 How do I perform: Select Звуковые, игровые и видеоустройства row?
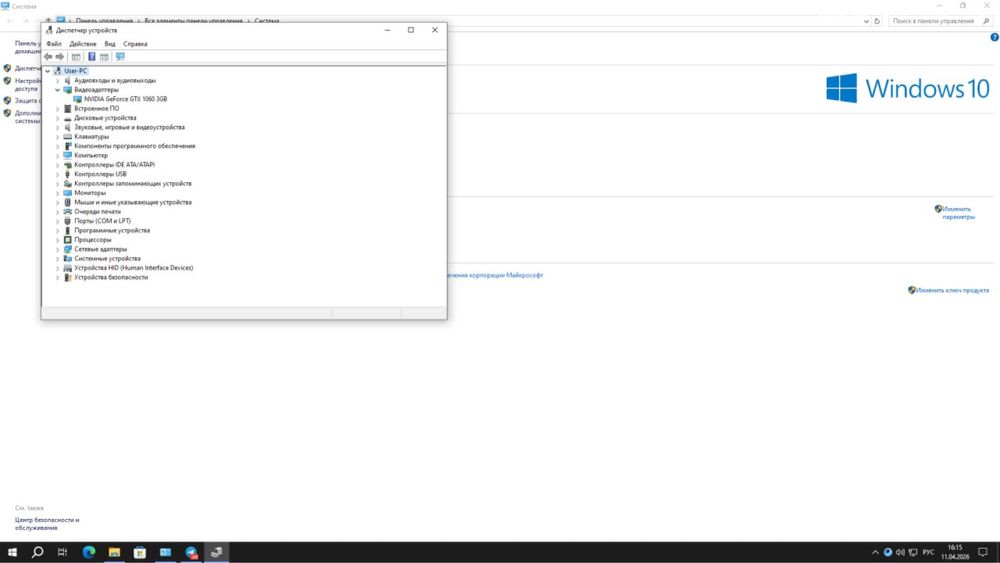point(129,127)
